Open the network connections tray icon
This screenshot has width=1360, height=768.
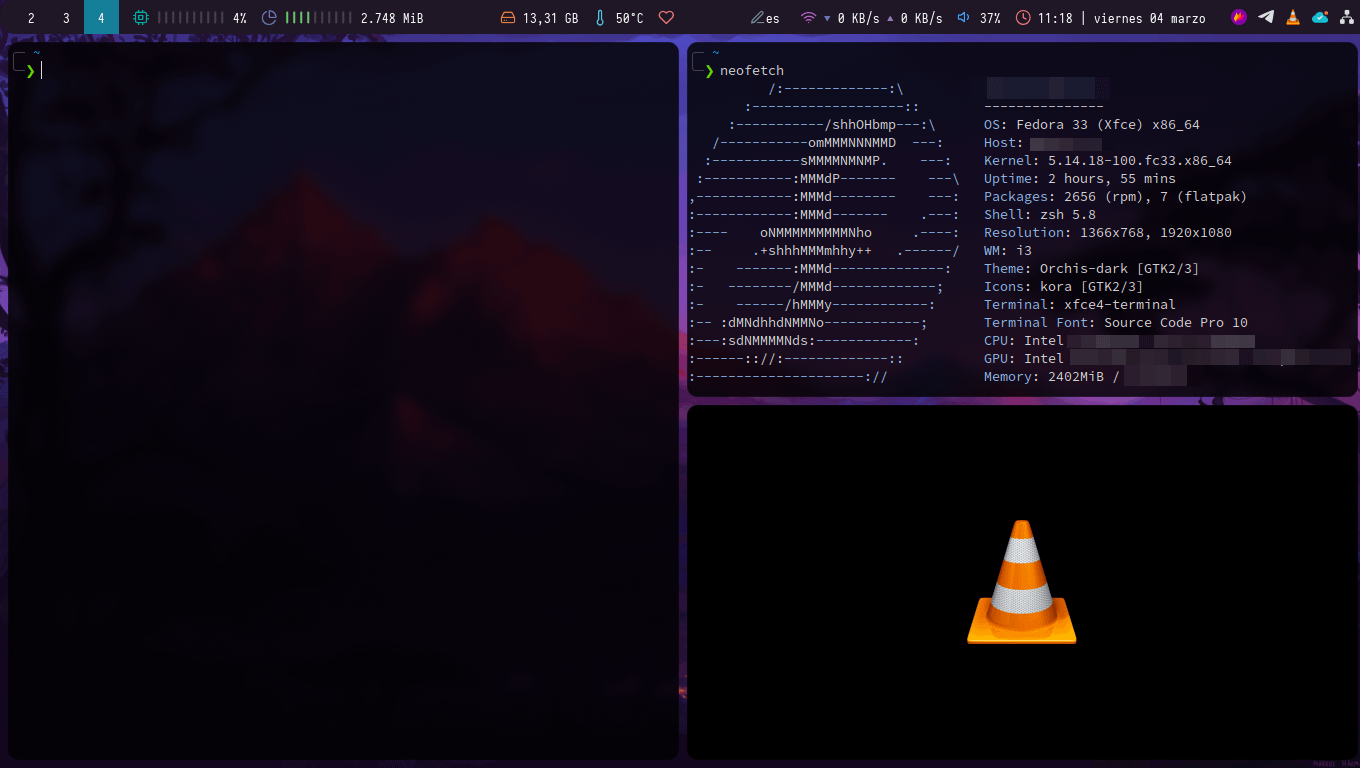(1346, 17)
